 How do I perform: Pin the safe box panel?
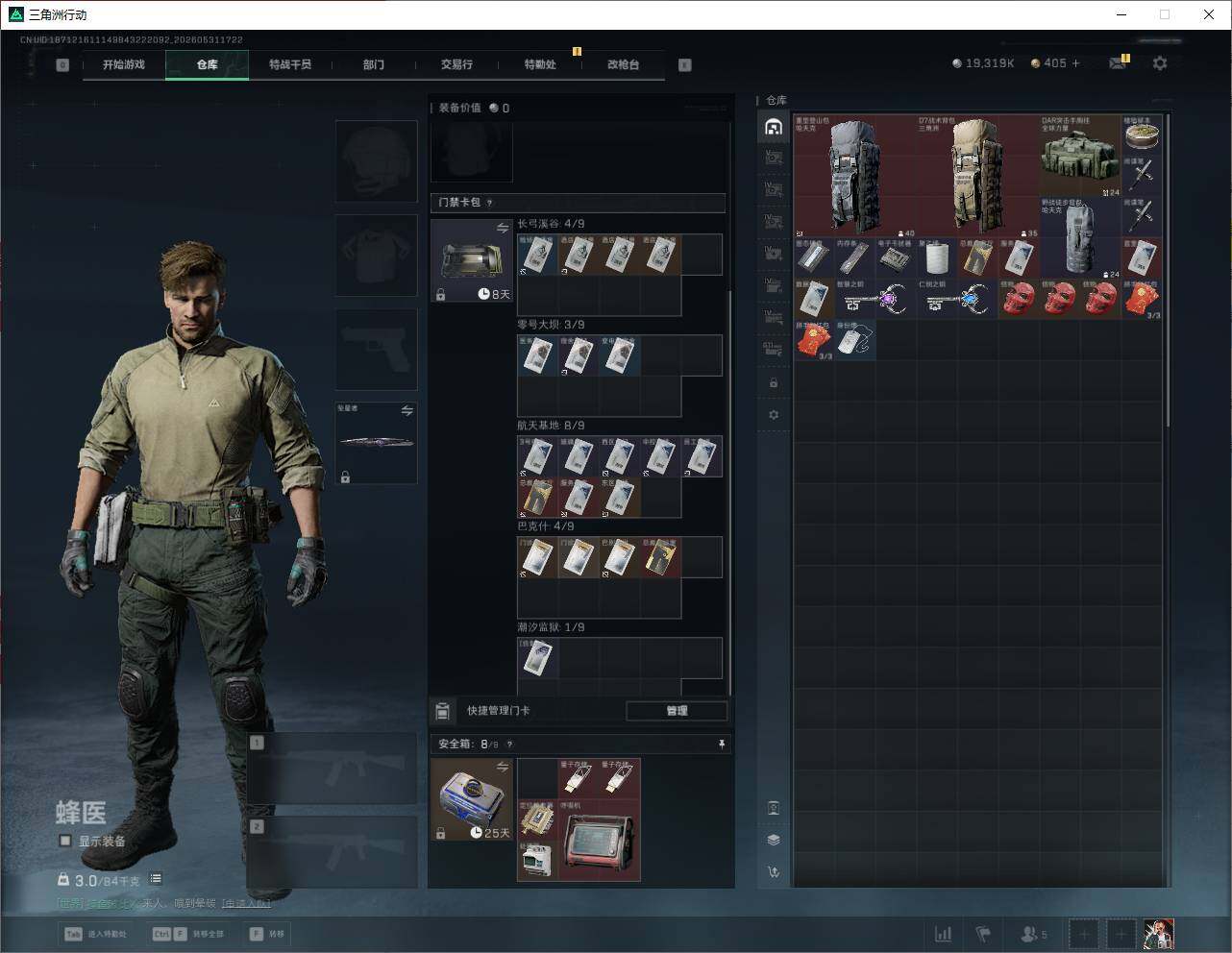[722, 744]
